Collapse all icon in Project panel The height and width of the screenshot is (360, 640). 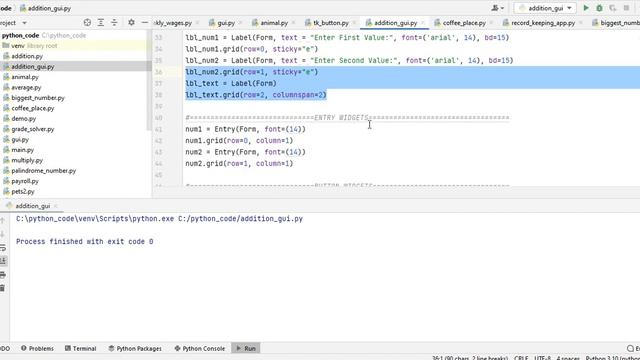click(x=114, y=23)
